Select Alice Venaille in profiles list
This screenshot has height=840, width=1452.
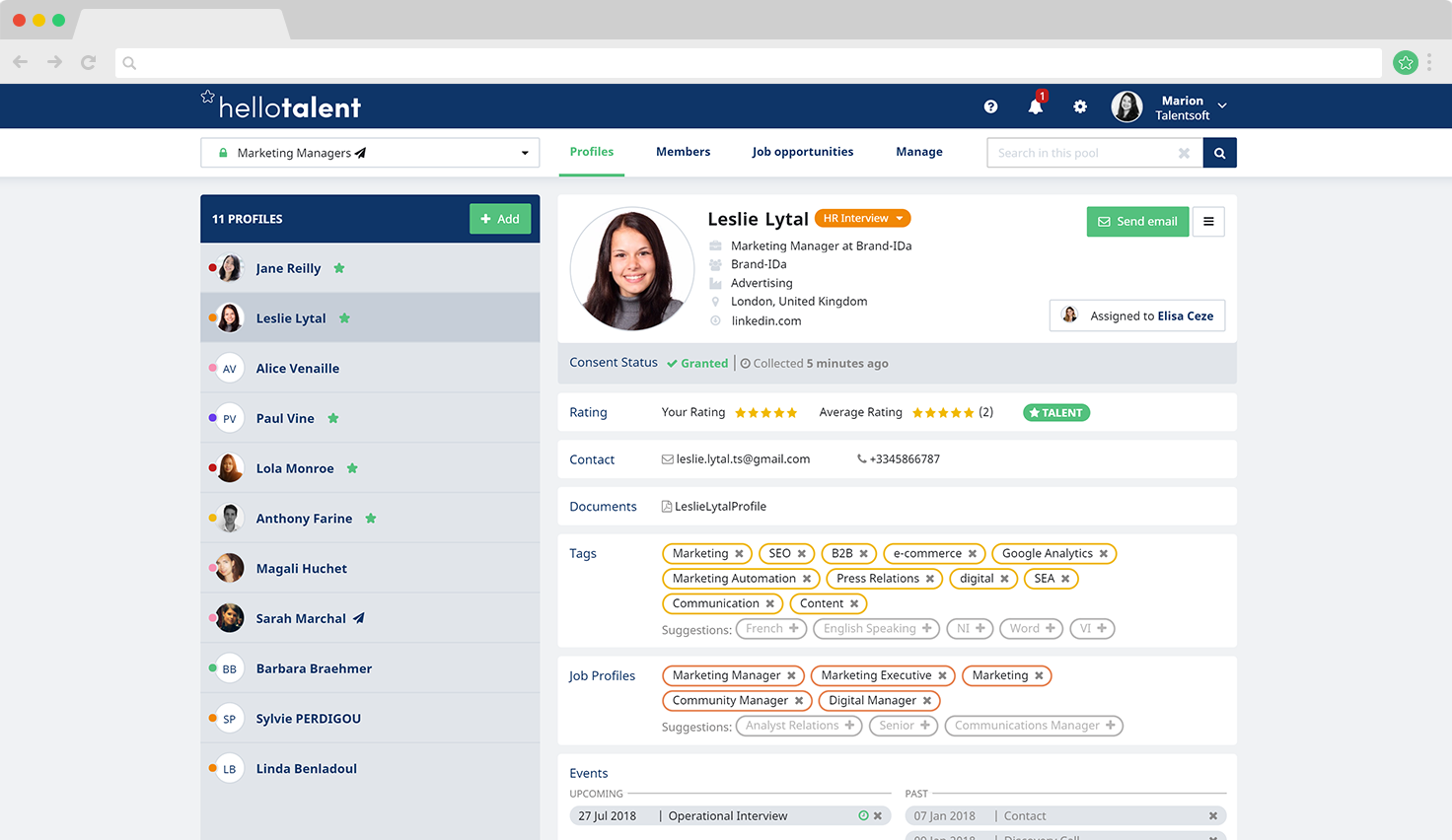pyautogui.click(x=370, y=368)
